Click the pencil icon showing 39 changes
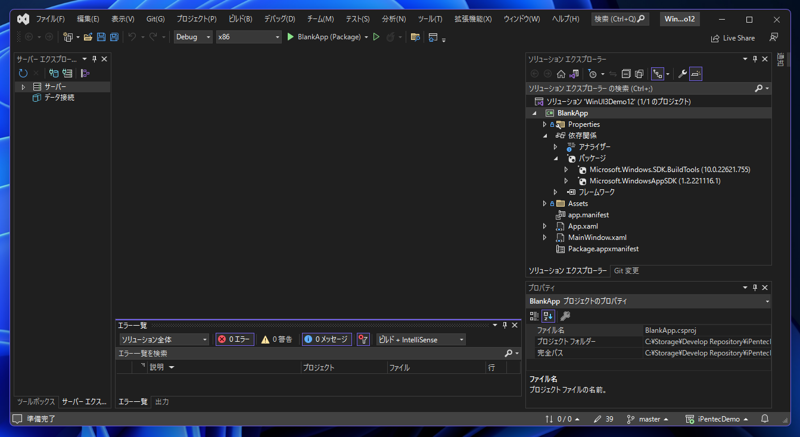 point(603,419)
